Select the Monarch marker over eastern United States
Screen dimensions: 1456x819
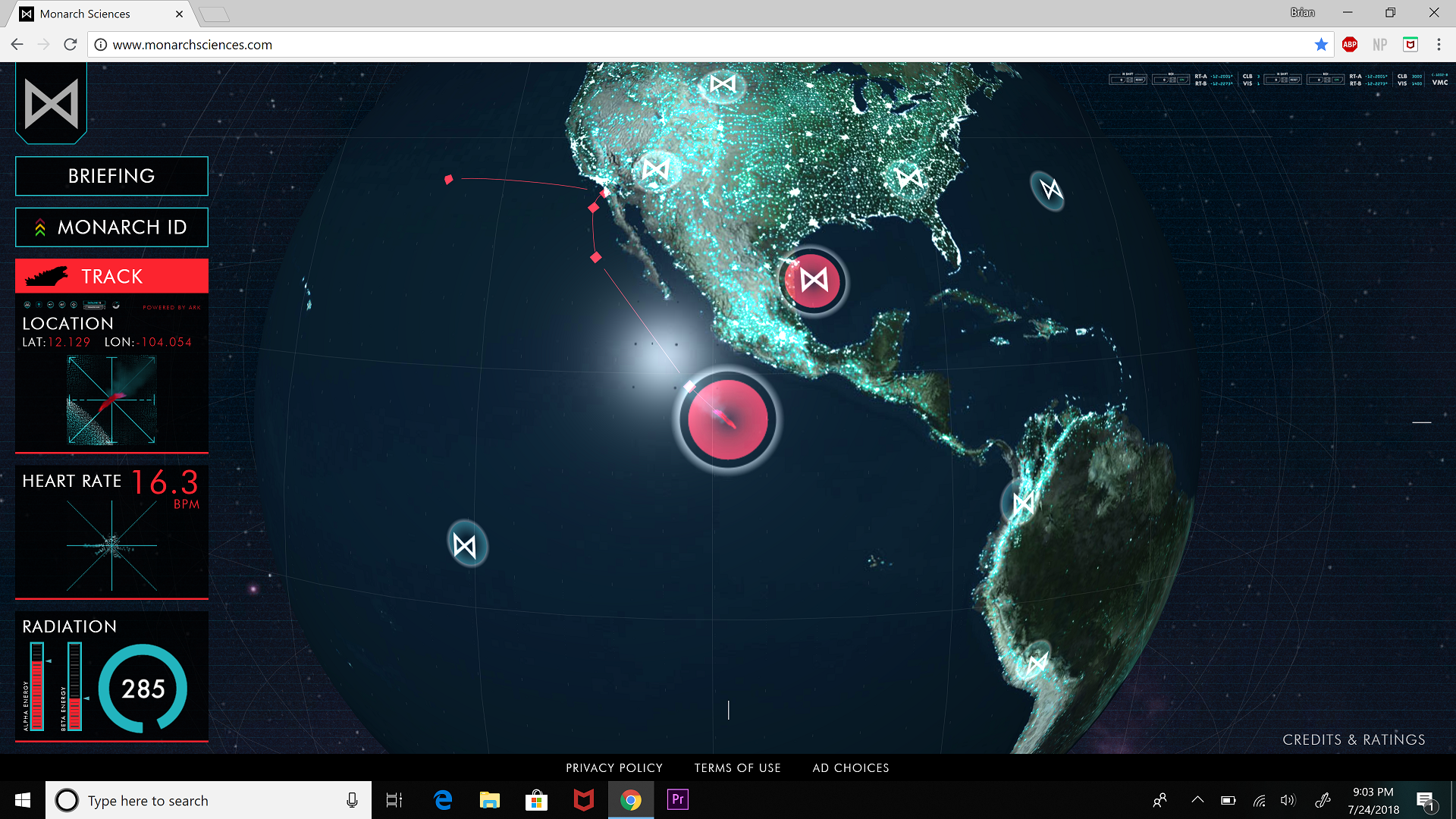coord(908,177)
